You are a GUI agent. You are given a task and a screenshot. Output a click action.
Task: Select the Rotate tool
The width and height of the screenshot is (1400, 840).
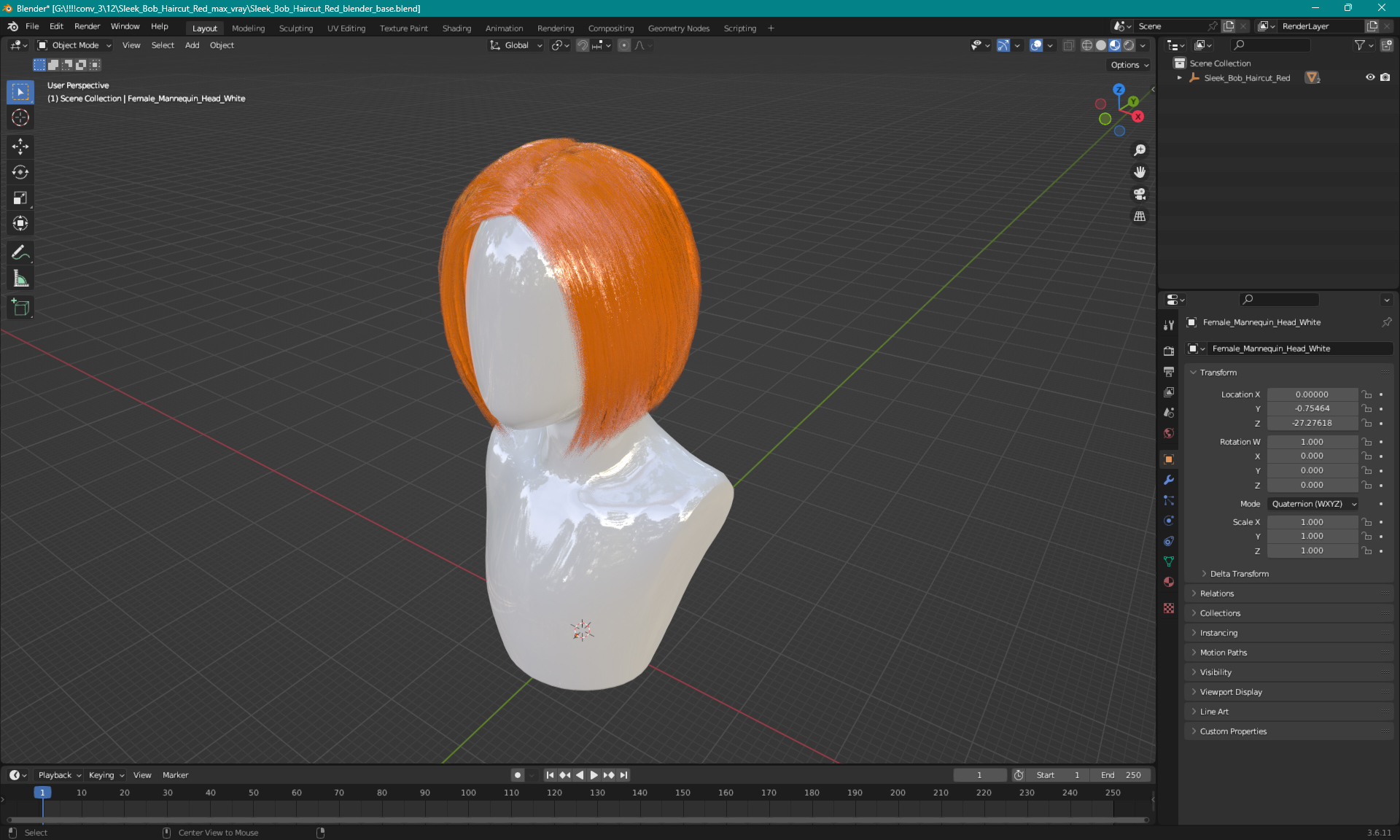(x=20, y=172)
